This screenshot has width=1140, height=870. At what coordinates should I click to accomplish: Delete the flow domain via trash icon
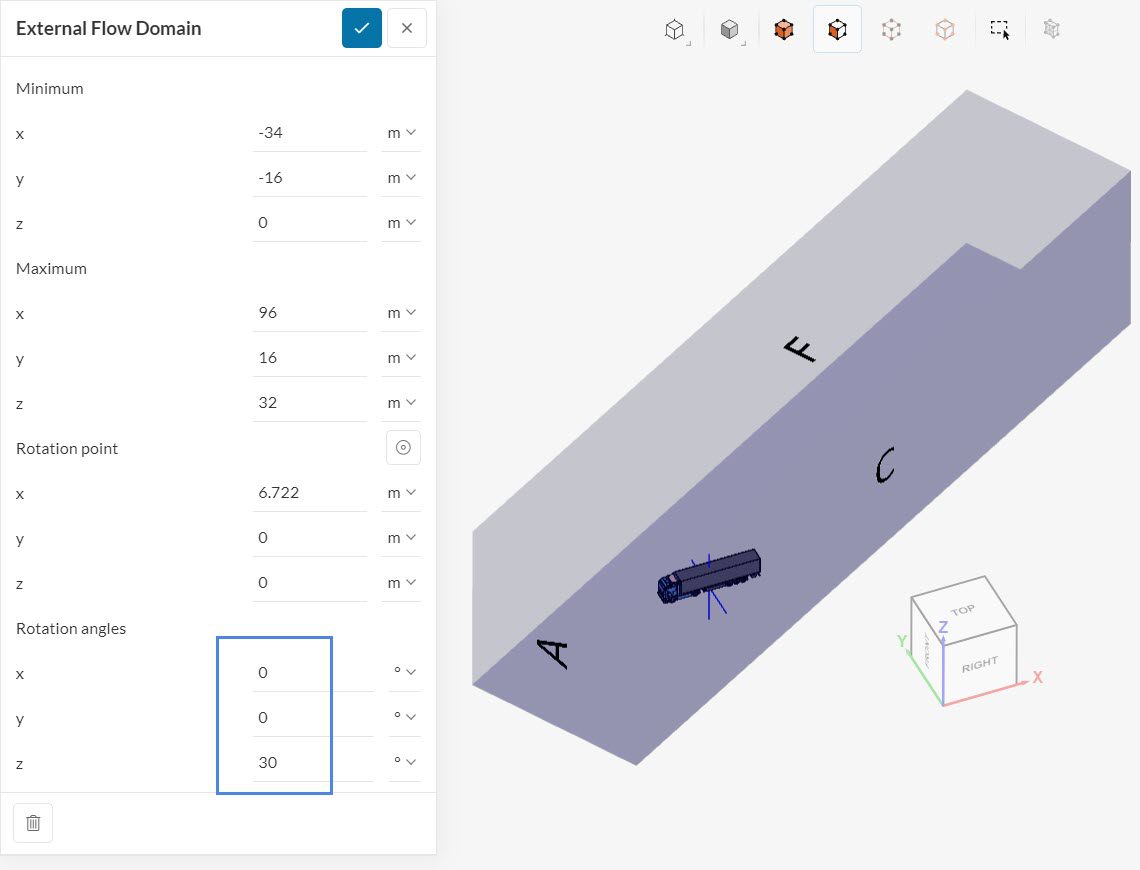pos(33,823)
